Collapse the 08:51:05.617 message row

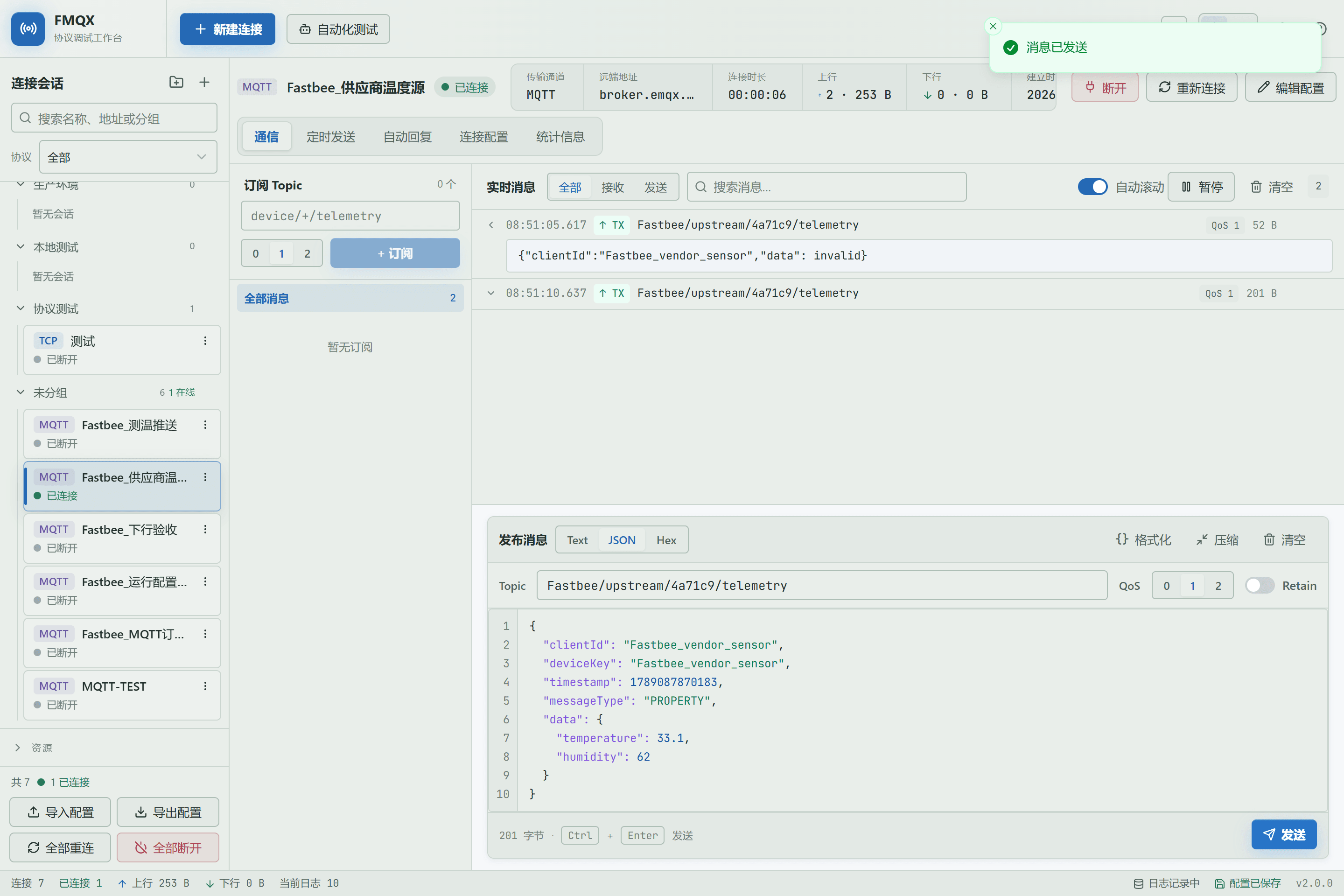[x=491, y=224]
